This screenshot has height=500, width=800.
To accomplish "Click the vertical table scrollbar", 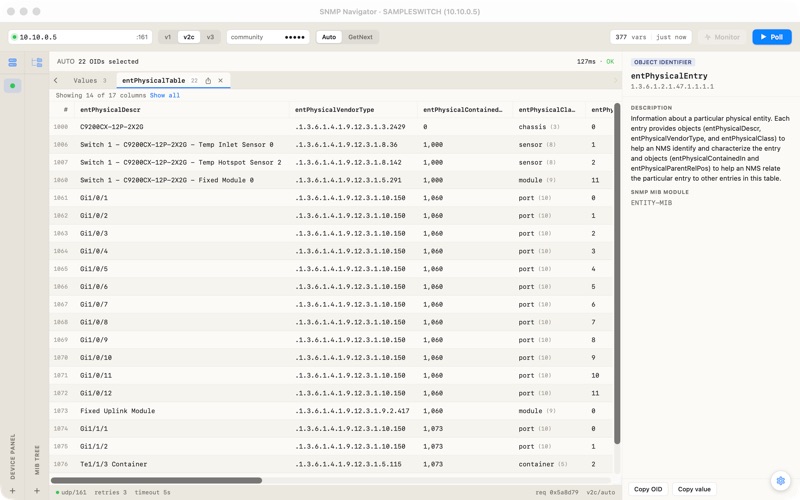I will [617, 273].
